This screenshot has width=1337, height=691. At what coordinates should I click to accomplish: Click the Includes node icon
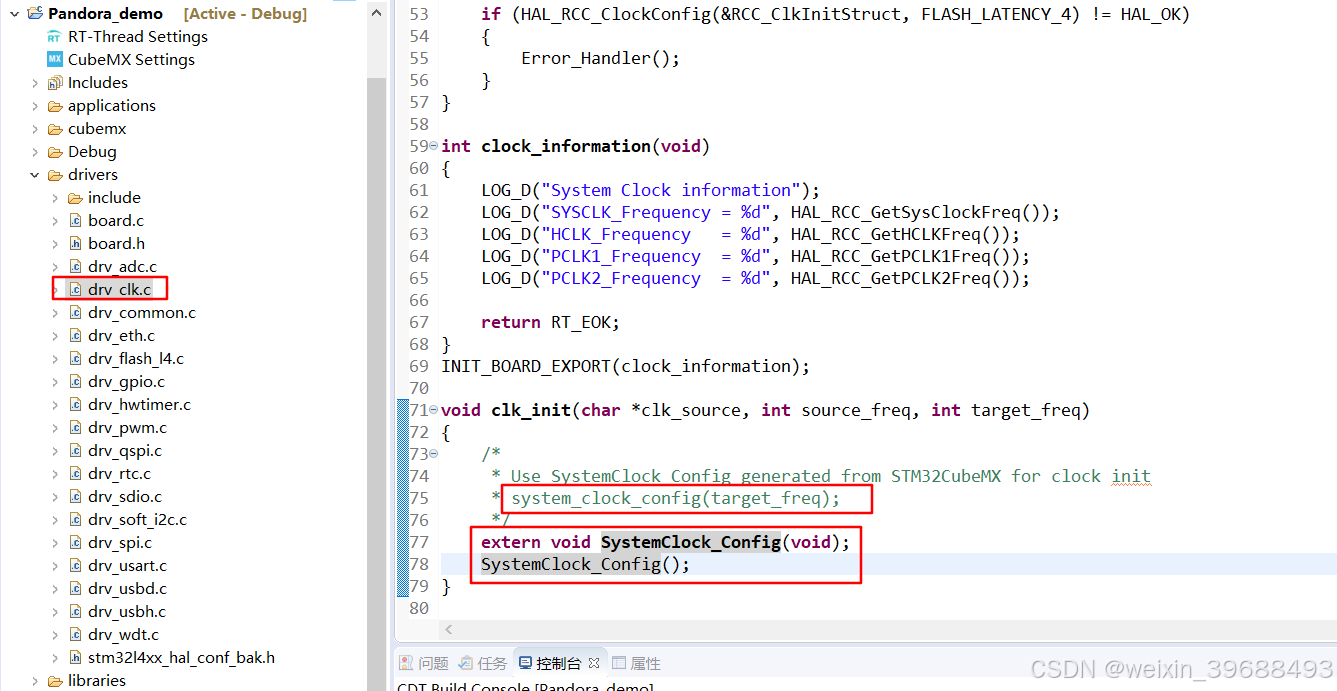pos(55,83)
